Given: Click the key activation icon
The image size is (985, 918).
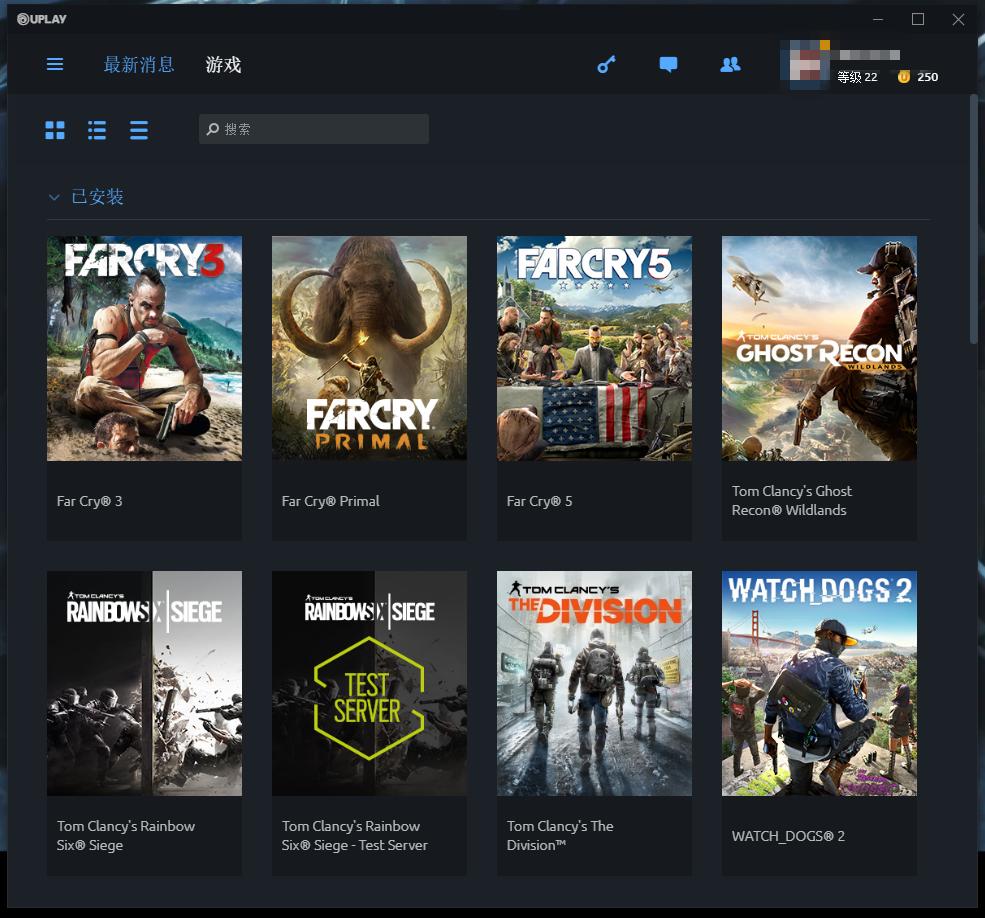Looking at the screenshot, I should pyautogui.click(x=606, y=64).
